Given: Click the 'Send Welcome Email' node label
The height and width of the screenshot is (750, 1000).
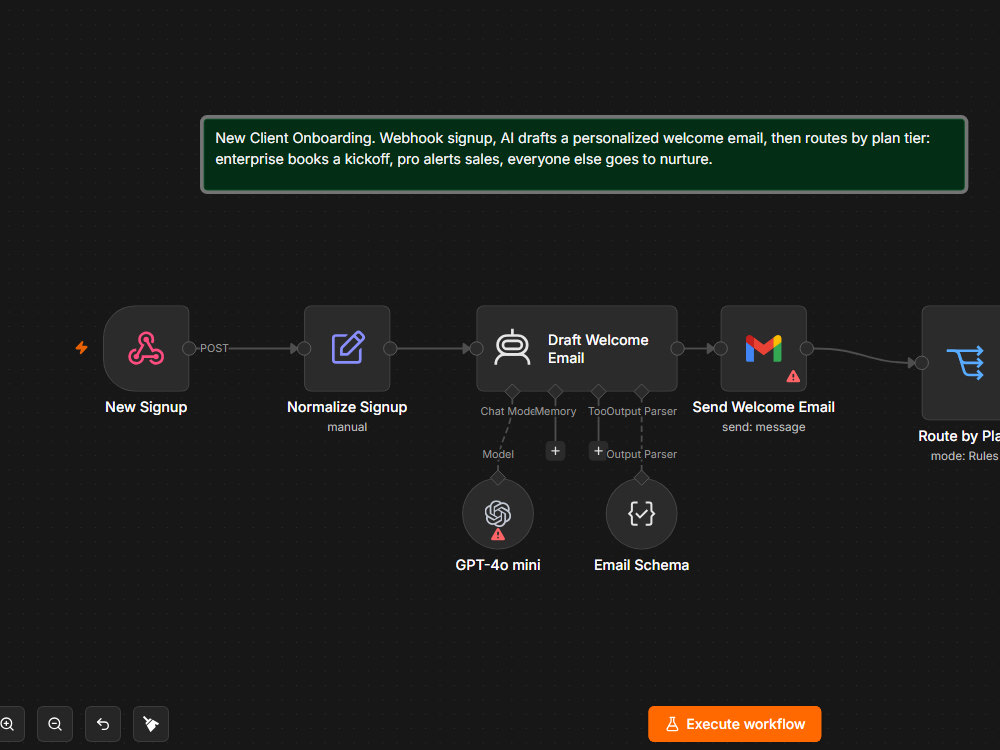Looking at the screenshot, I should point(763,407).
